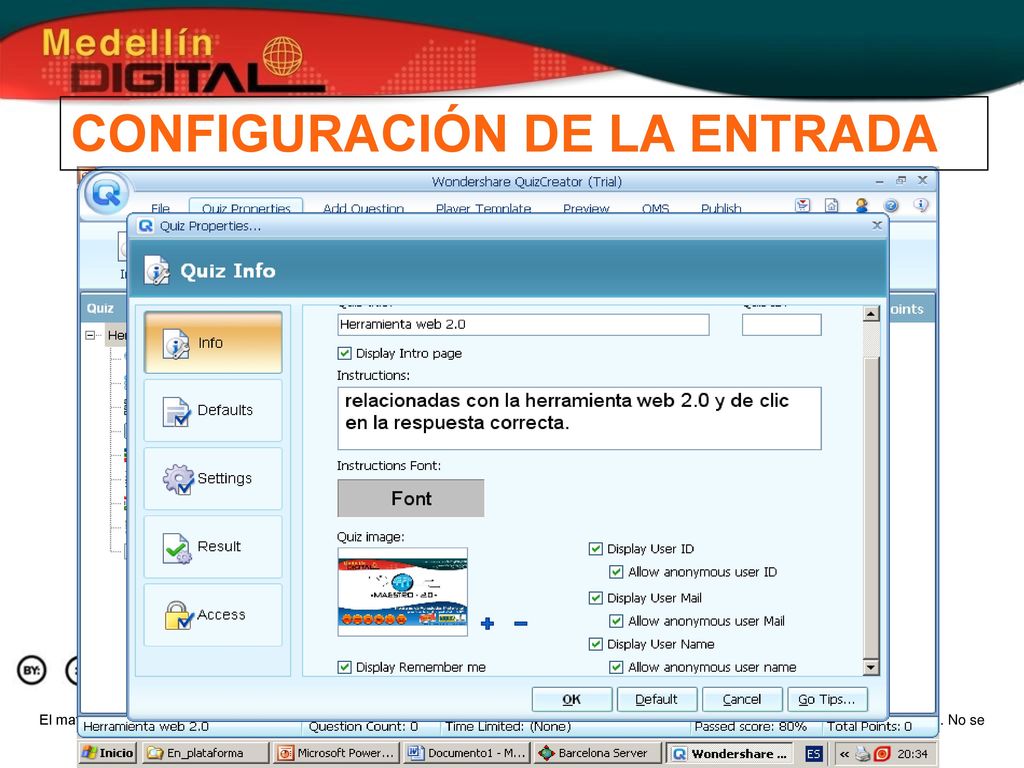Open the File menu
Image resolution: width=1024 pixels, height=768 pixels.
pyautogui.click(x=160, y=208)
